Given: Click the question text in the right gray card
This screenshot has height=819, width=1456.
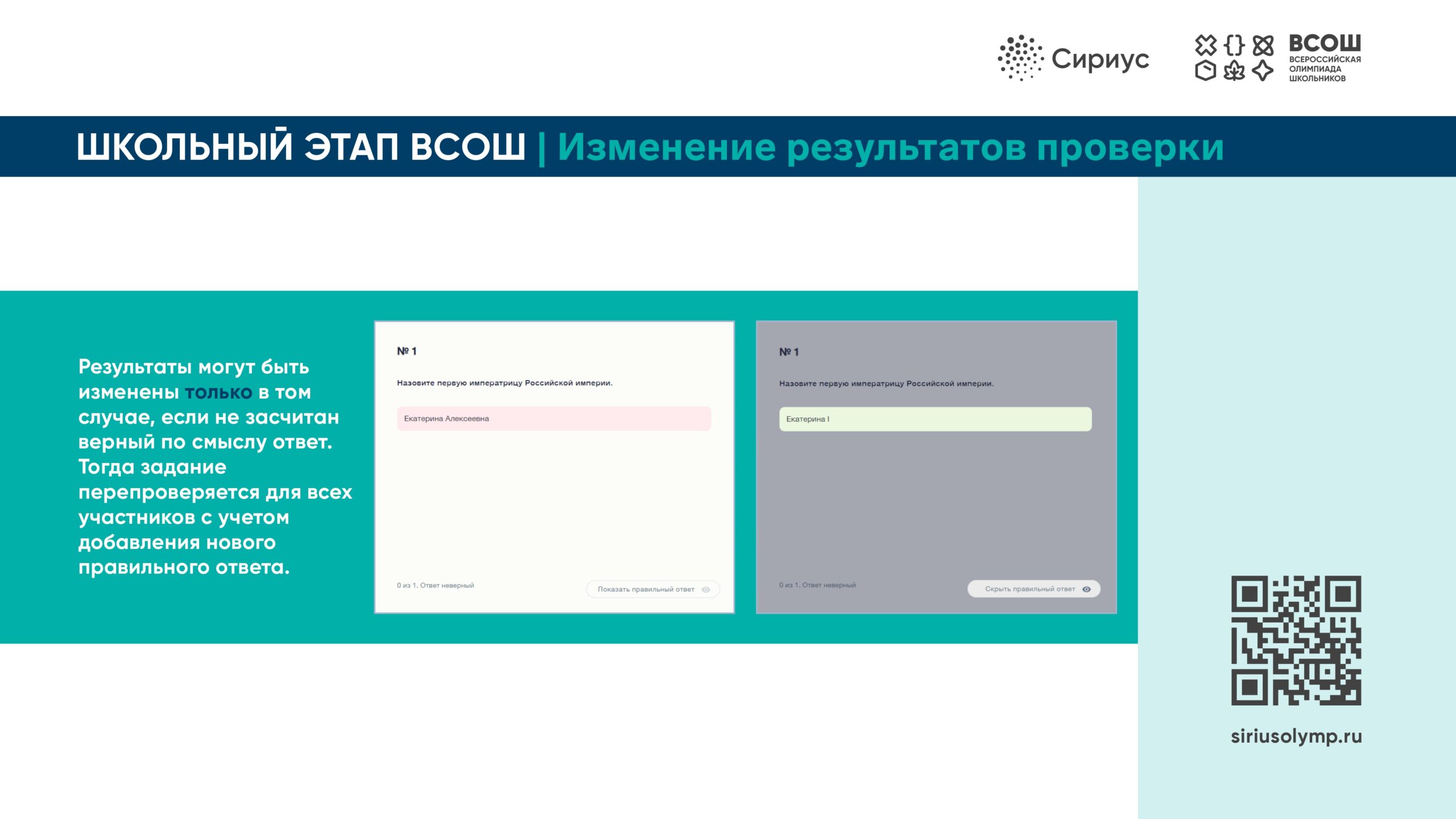Looking at the screenshot, I should pos(886,384).
